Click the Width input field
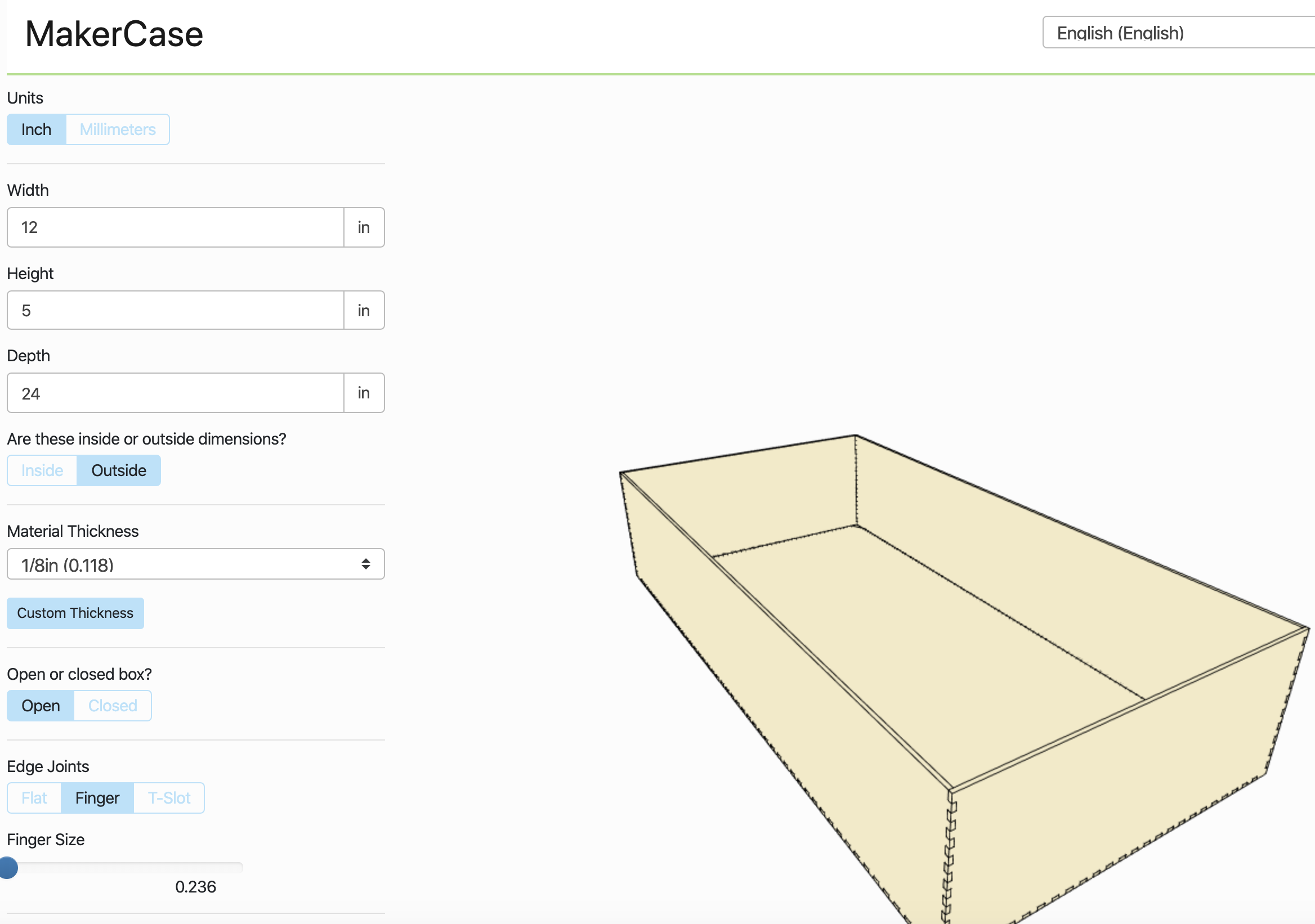The image size is (1315, 924). pyautogui.click(x=175, y=227)
